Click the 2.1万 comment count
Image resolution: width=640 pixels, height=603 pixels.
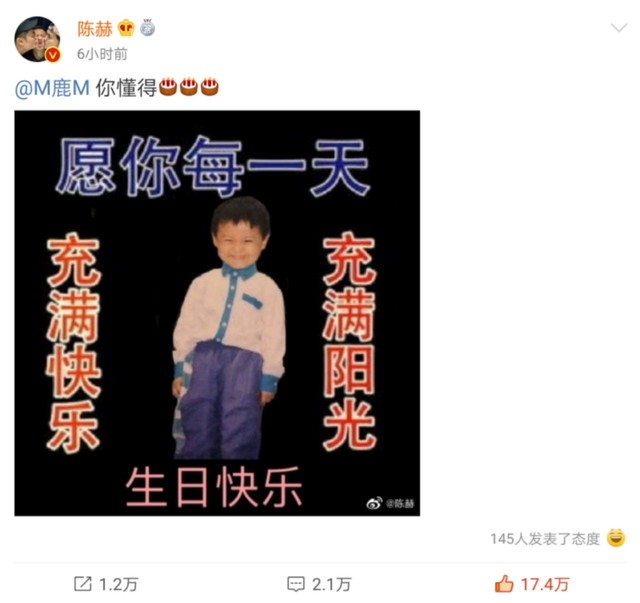[331, 584]
